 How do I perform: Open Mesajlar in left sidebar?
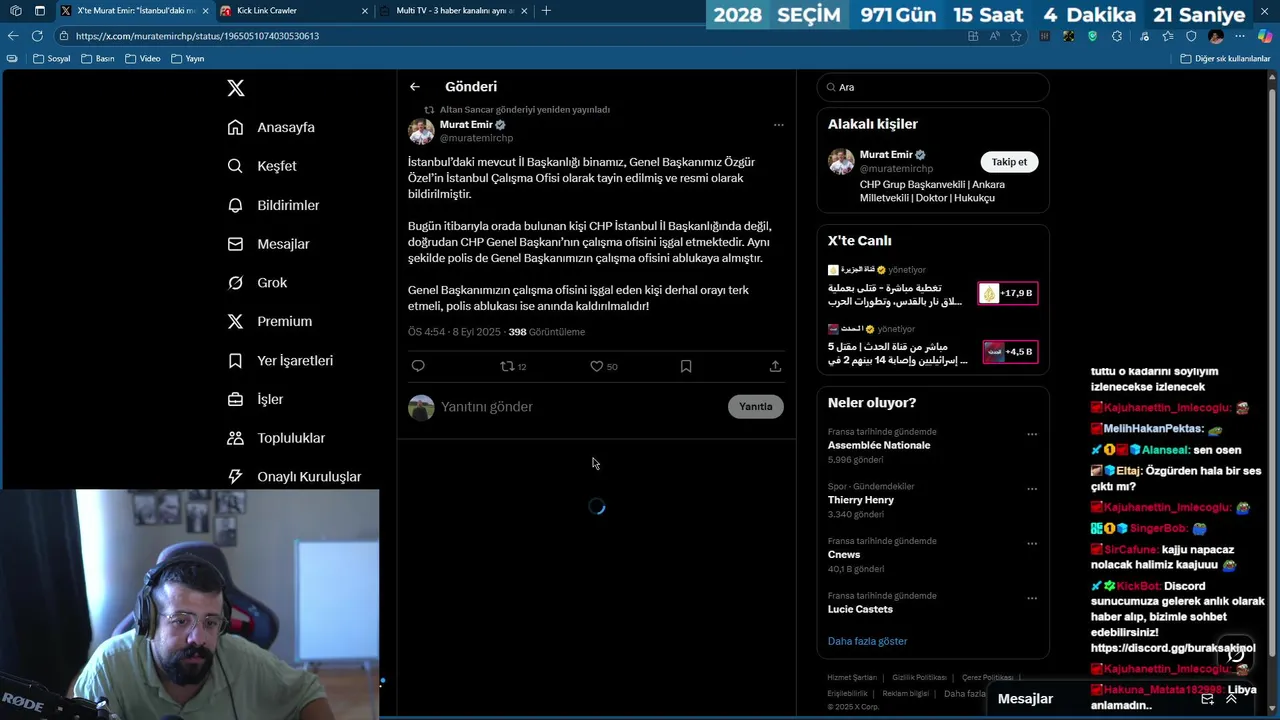[268, 244]
